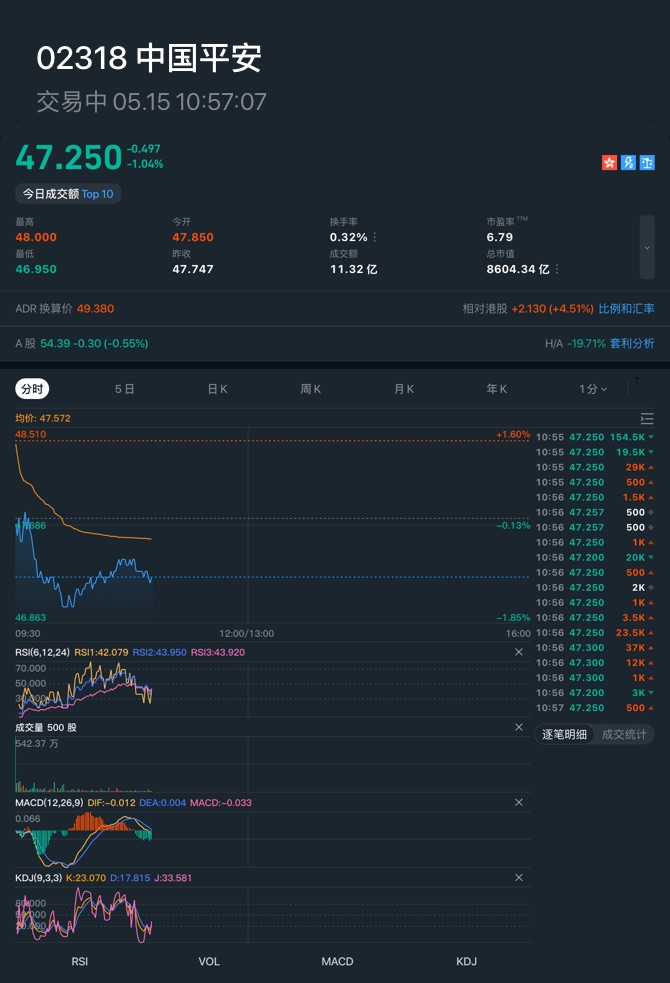Click the KDJ(9,3,3) indicator header
This screenshot has height=983, width=670.
[x=38, y=878]
